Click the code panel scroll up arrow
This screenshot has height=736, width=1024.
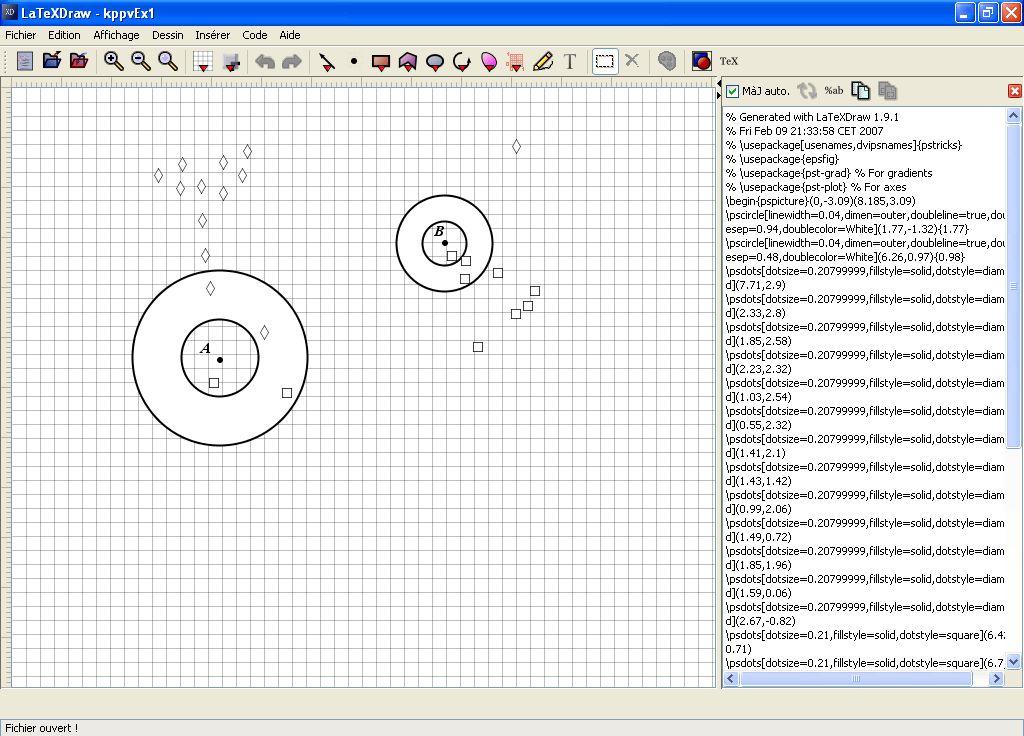click(x=1013, y=116)
